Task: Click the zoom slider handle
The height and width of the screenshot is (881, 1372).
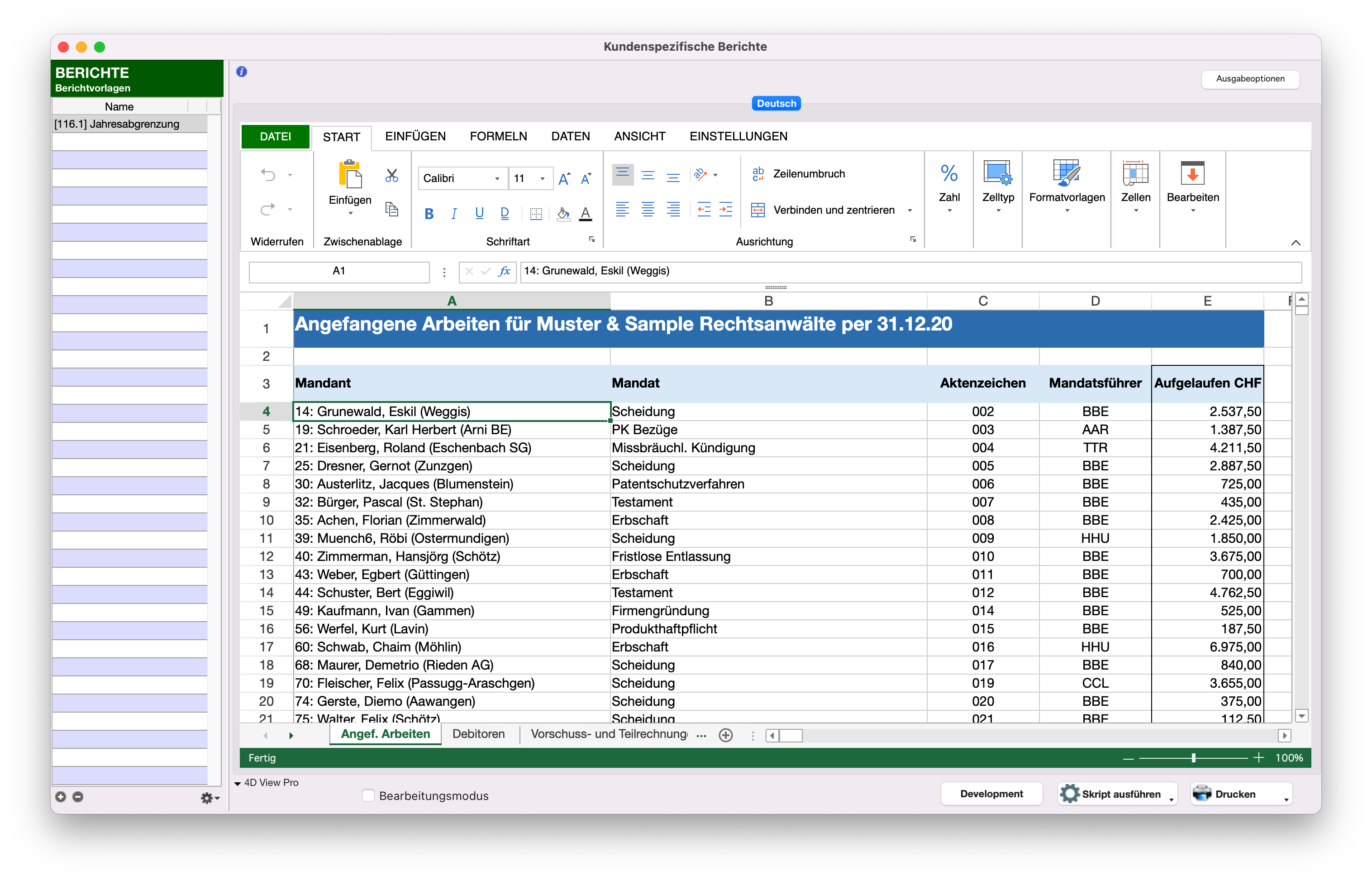Action: tap(1193, 757)
